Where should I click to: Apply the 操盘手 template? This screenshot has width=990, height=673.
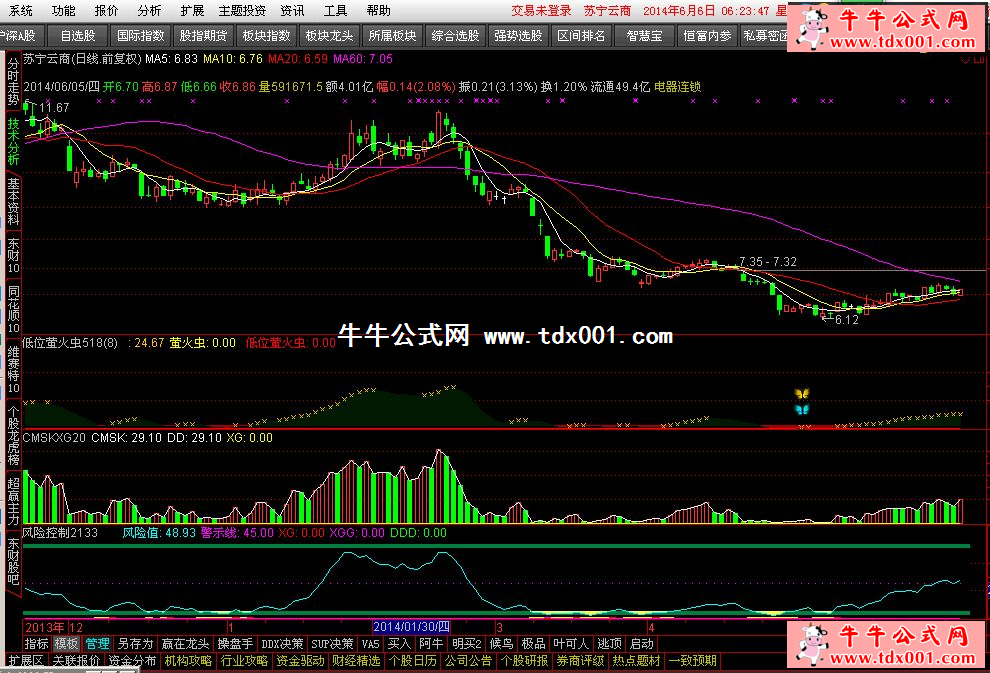235,644
